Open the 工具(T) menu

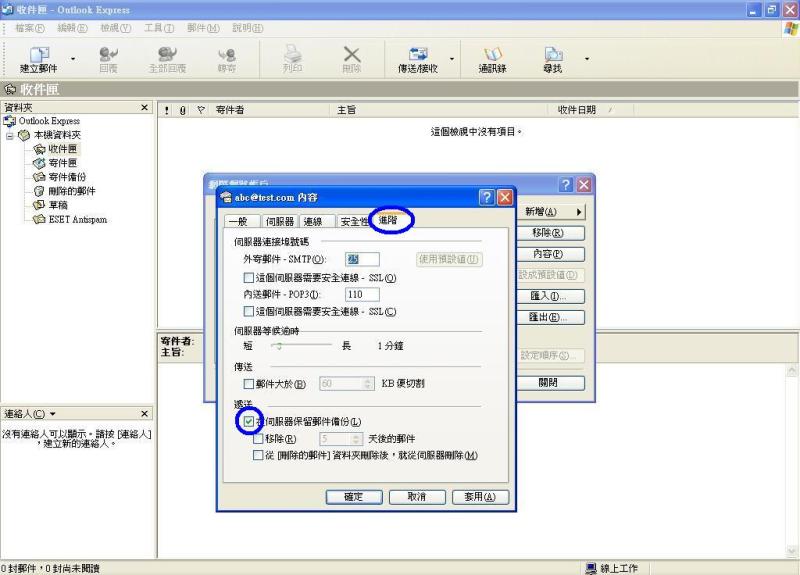coord(159,28)
